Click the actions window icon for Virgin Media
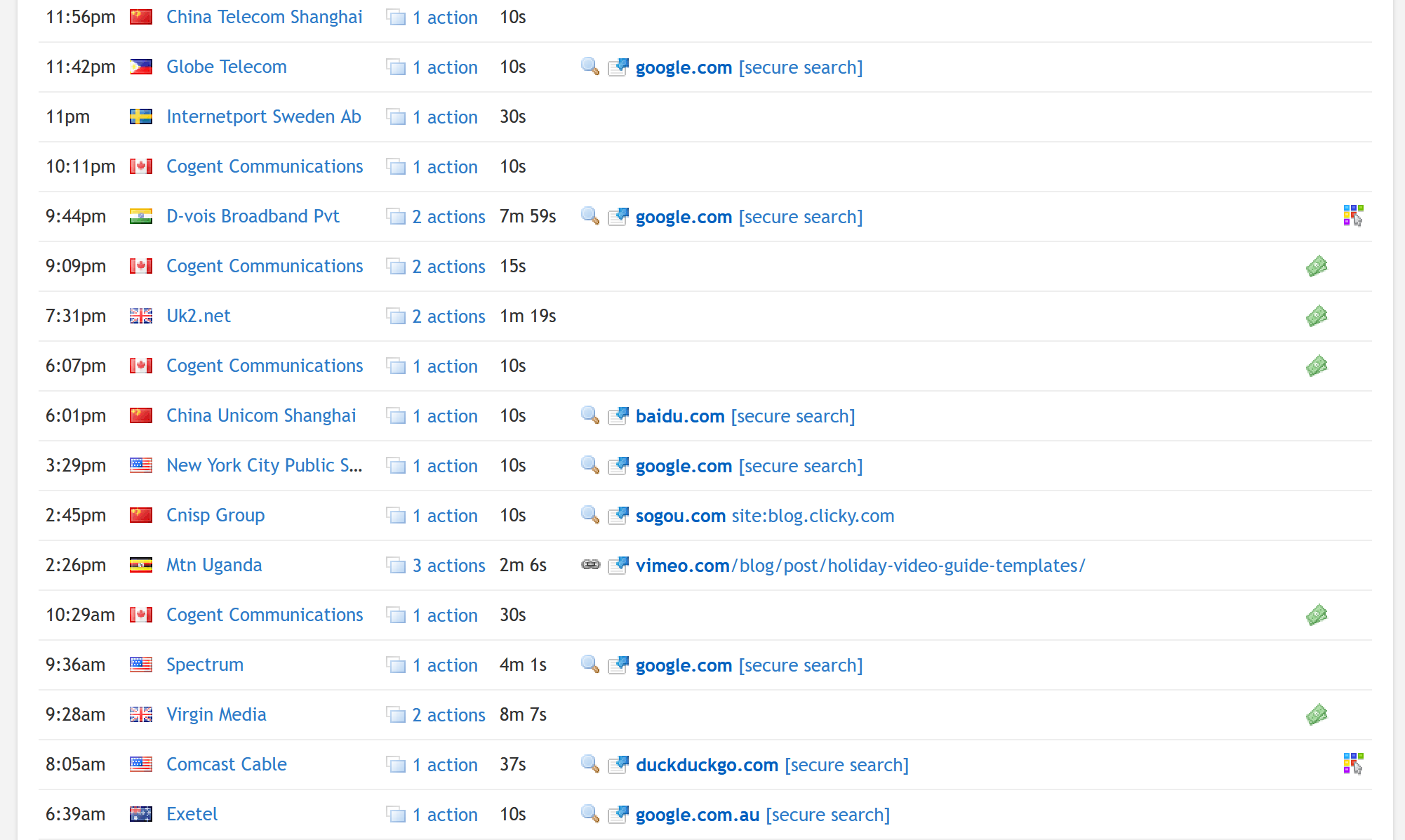 pyautogui.click(x=396, y=714)
